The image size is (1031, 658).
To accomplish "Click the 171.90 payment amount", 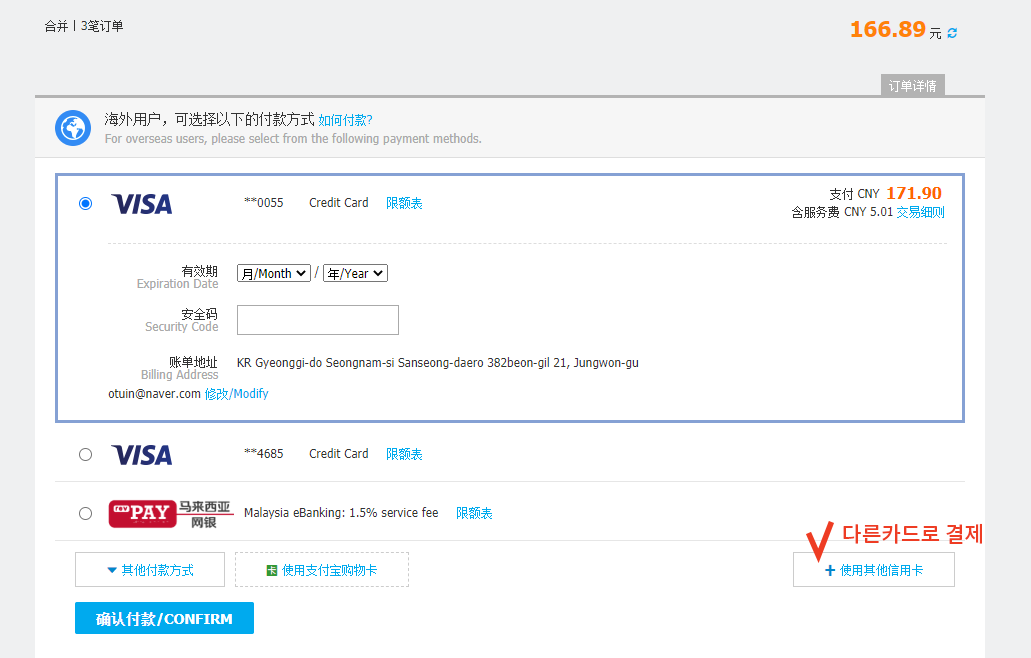I will pyautogui.click(x=914, y=193).
